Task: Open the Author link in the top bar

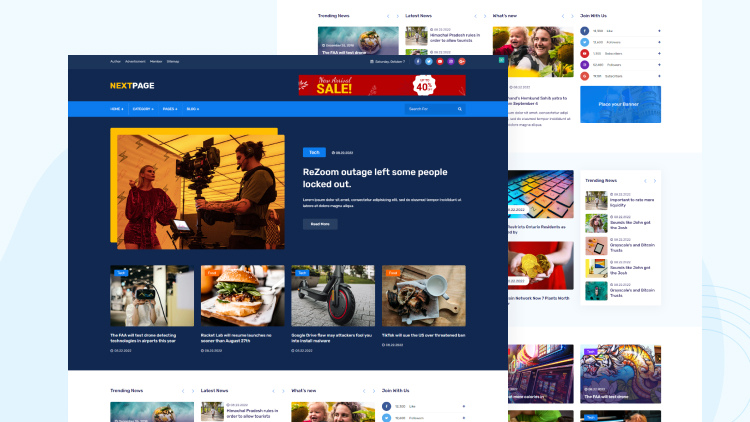Action: click(x=115, y=61)
